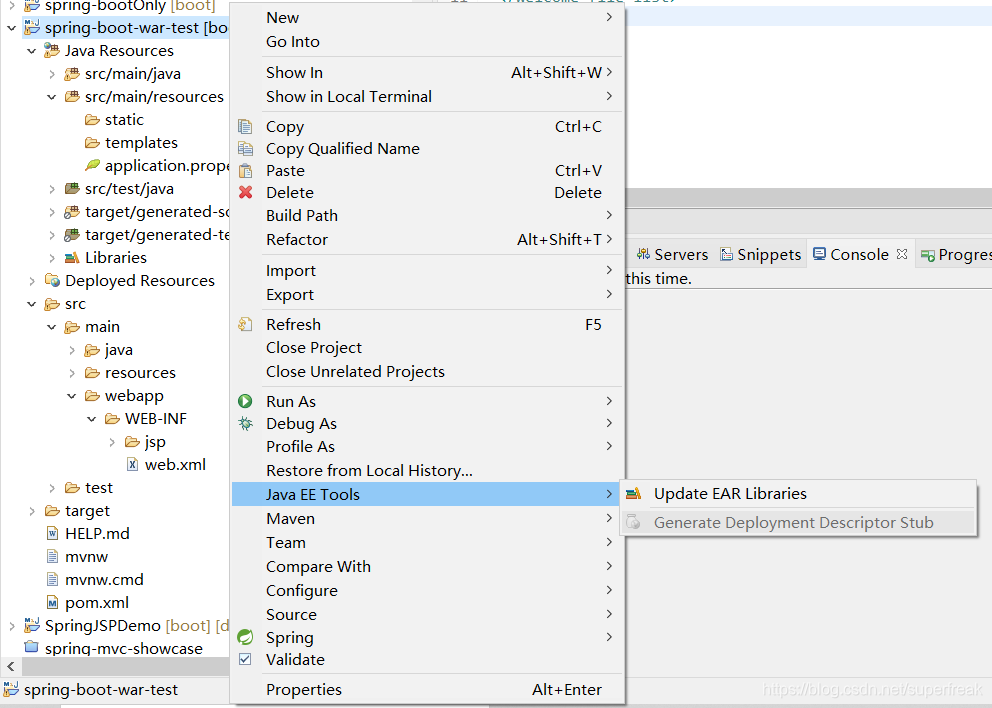Viewport: 992px width, 708px height.
Task: Click the Snippets view icon
Action: (x=726, y=254)
